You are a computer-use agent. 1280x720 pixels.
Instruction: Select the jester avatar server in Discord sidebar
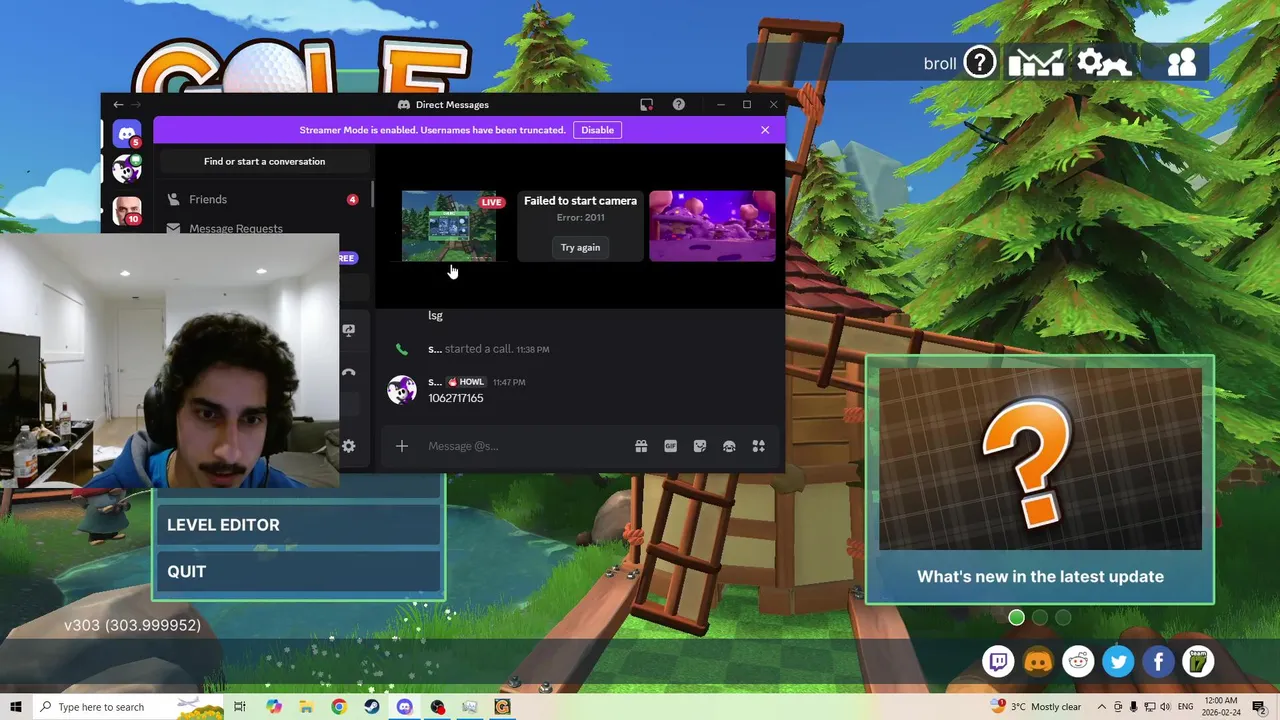click(127, 170)
